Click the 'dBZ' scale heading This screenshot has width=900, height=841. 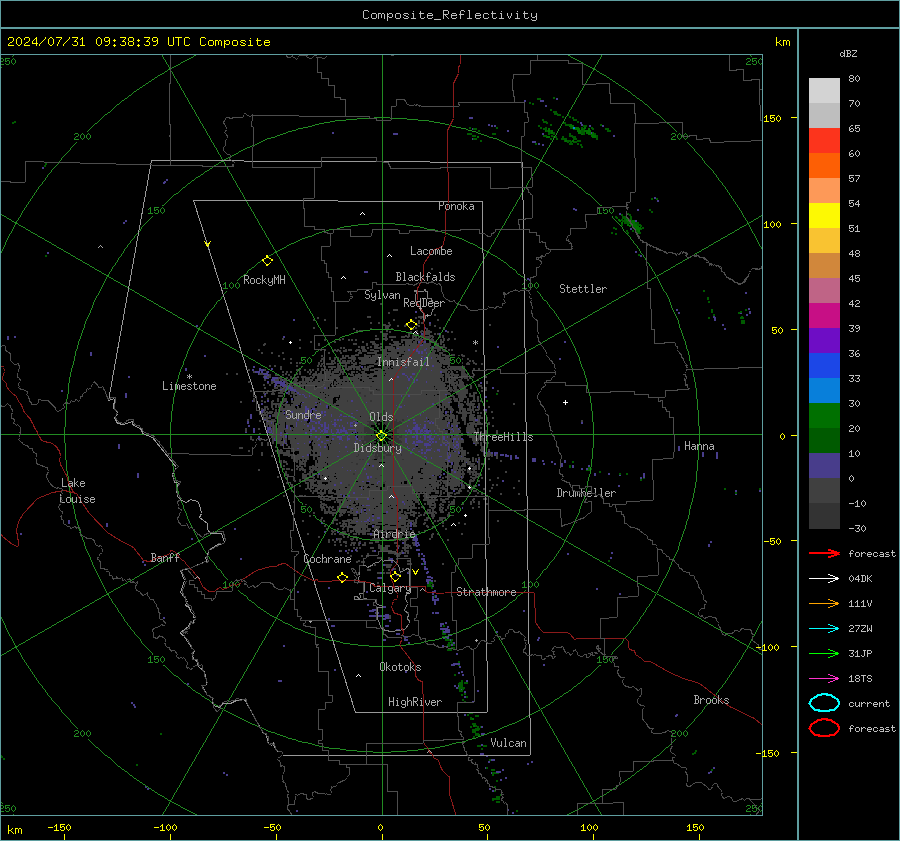click(x=848, y=53)
